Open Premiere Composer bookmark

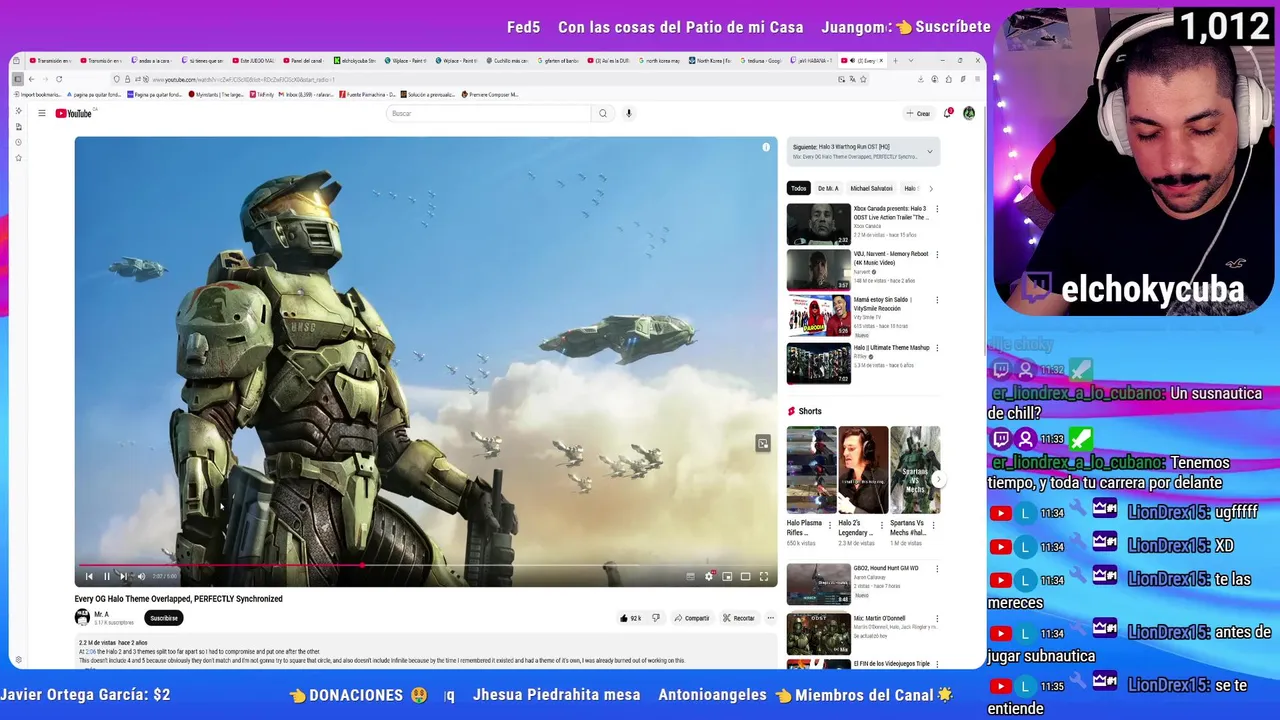[490, 94]
